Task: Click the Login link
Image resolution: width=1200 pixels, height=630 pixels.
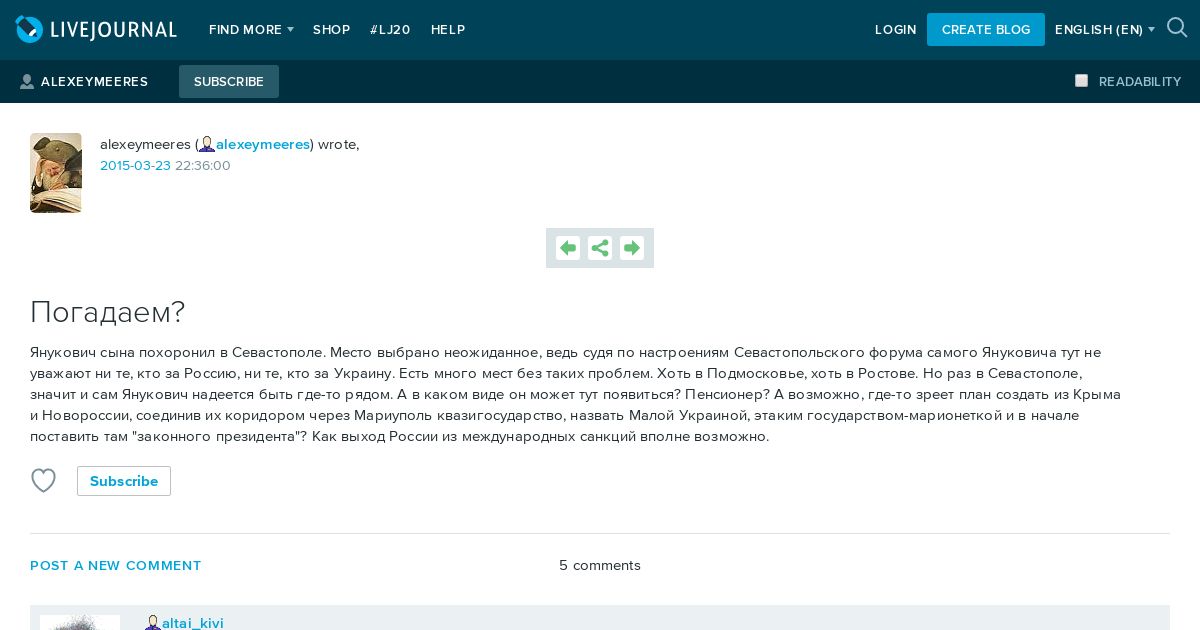Action: click(895, 30)
